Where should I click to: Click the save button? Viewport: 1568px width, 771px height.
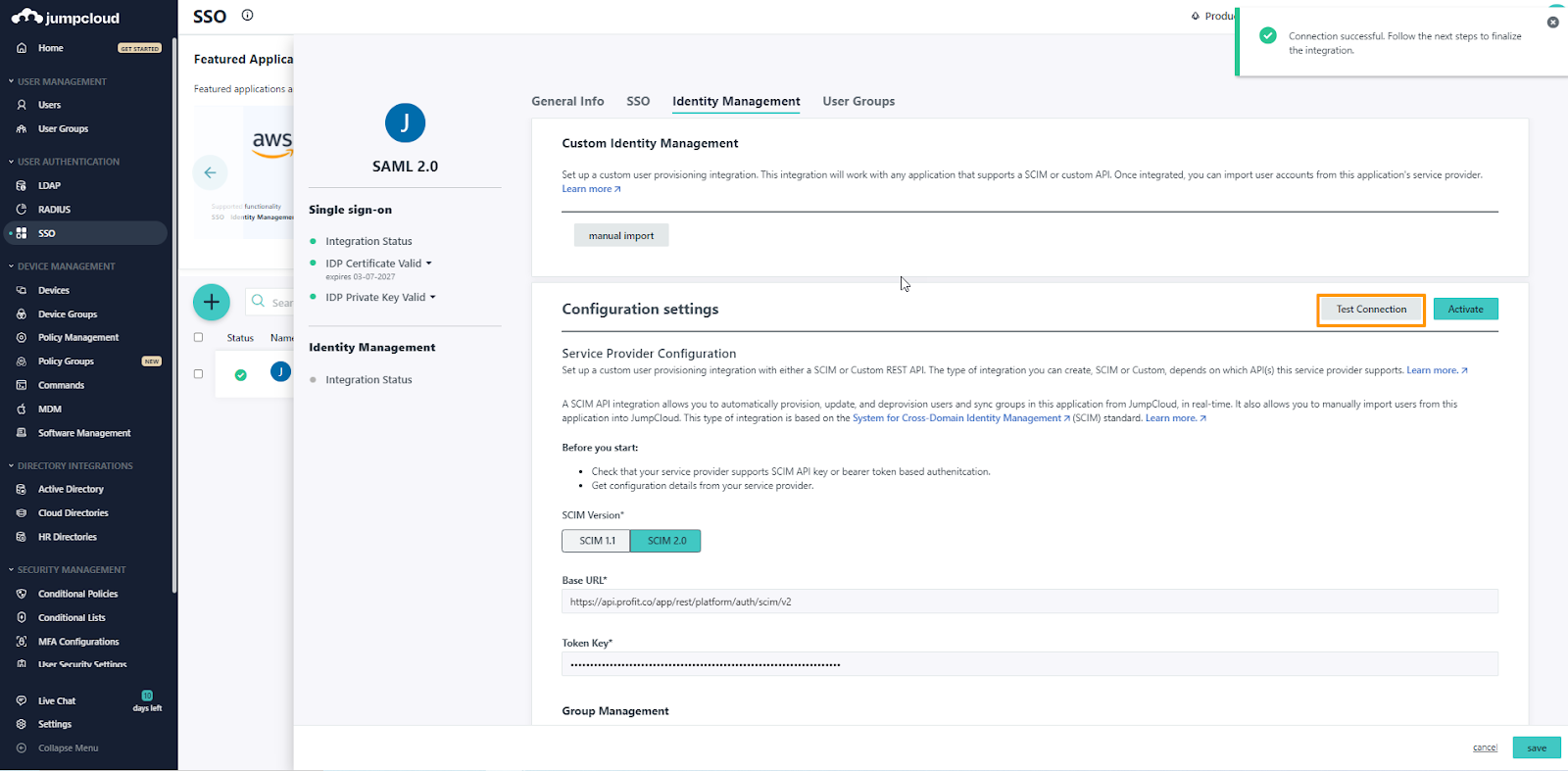pos(1537,747)
